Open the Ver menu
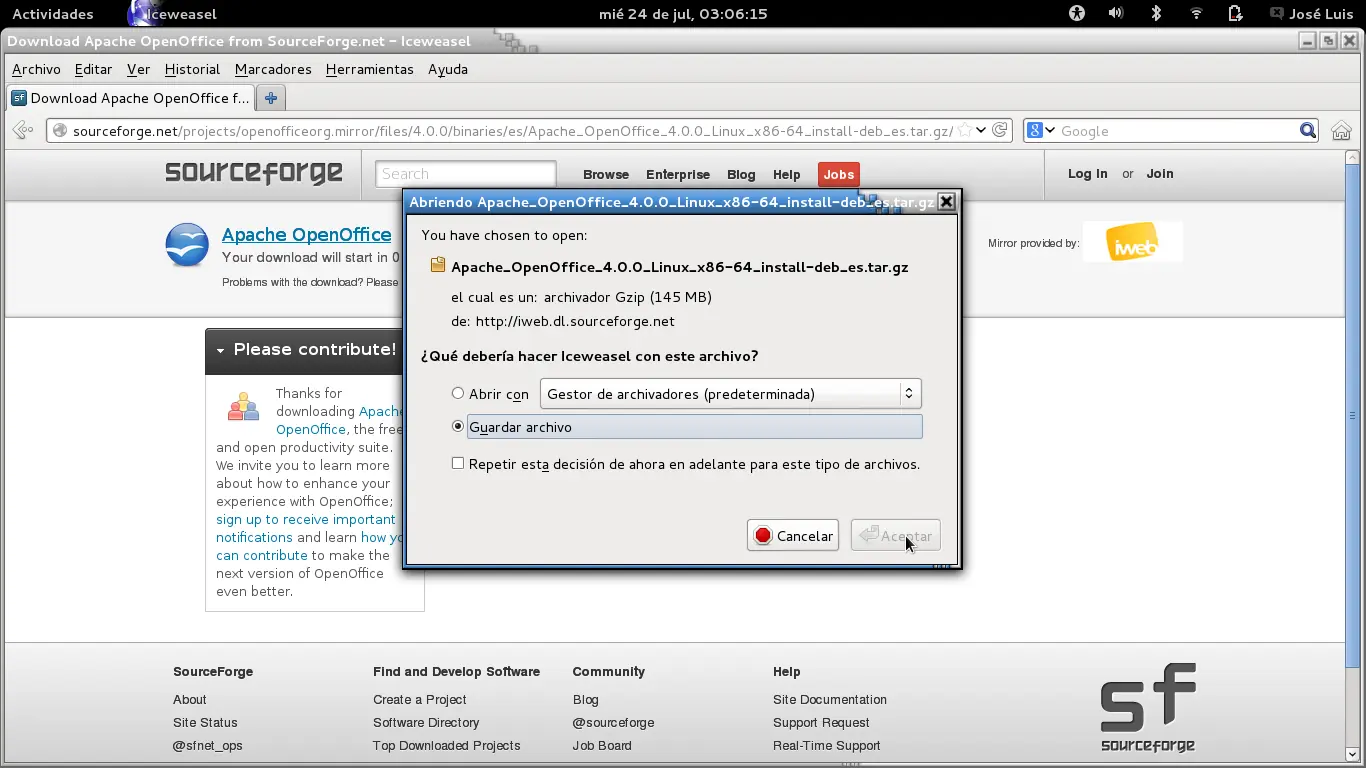 pyautogui.click(x=138, y=69)
